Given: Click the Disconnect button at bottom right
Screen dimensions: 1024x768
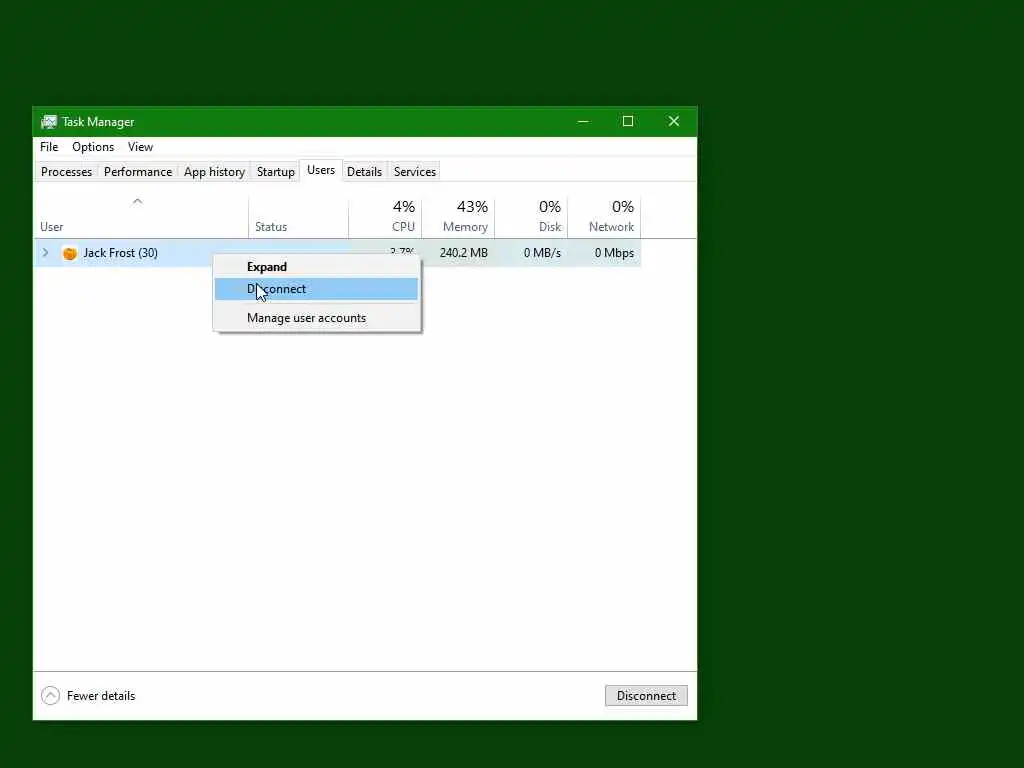Looking at the screenshot, I should pyautogui.click(x=646, y=696).
